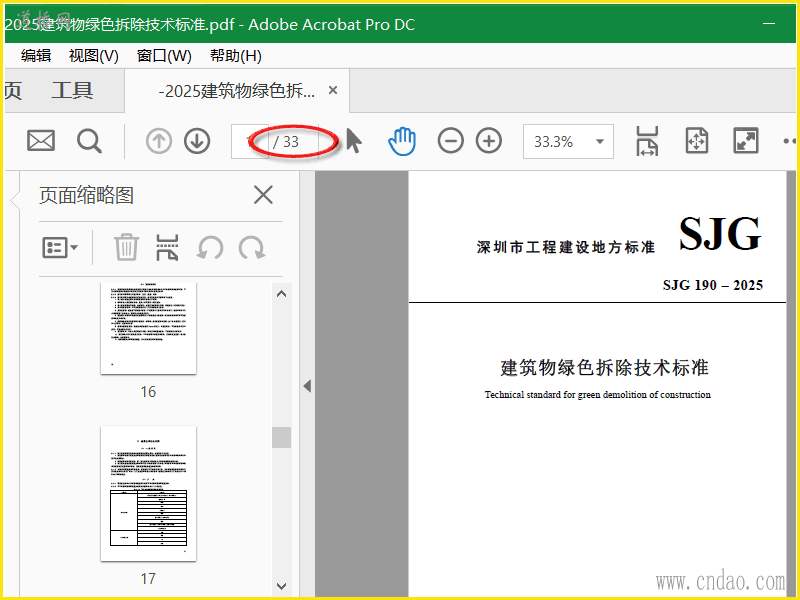Screen dimensions: 800x600
Task: Zoom in with the plus button
Action: coord(489,141)
